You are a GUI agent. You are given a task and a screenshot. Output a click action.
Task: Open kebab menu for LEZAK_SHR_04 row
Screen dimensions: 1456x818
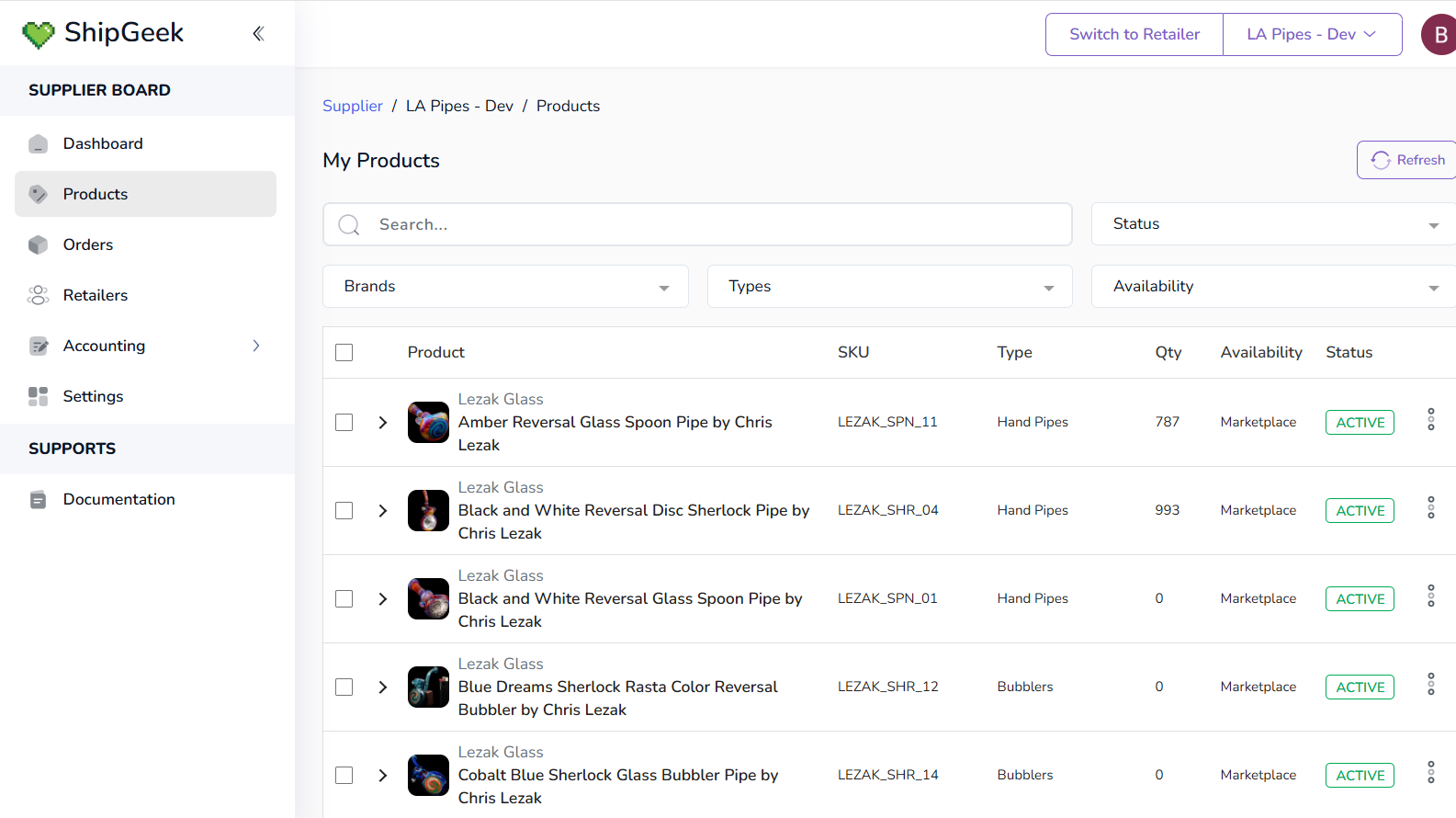pyautogui.click(x=1430, y=507)
